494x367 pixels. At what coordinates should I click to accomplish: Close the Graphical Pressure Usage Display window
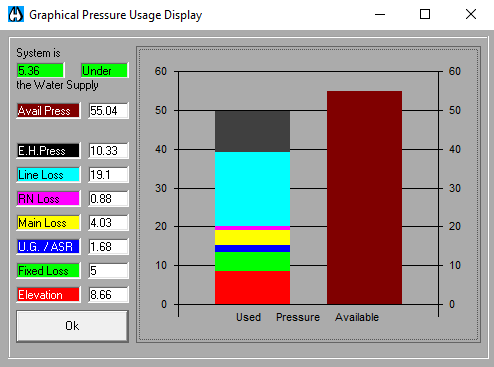[471, 14]
